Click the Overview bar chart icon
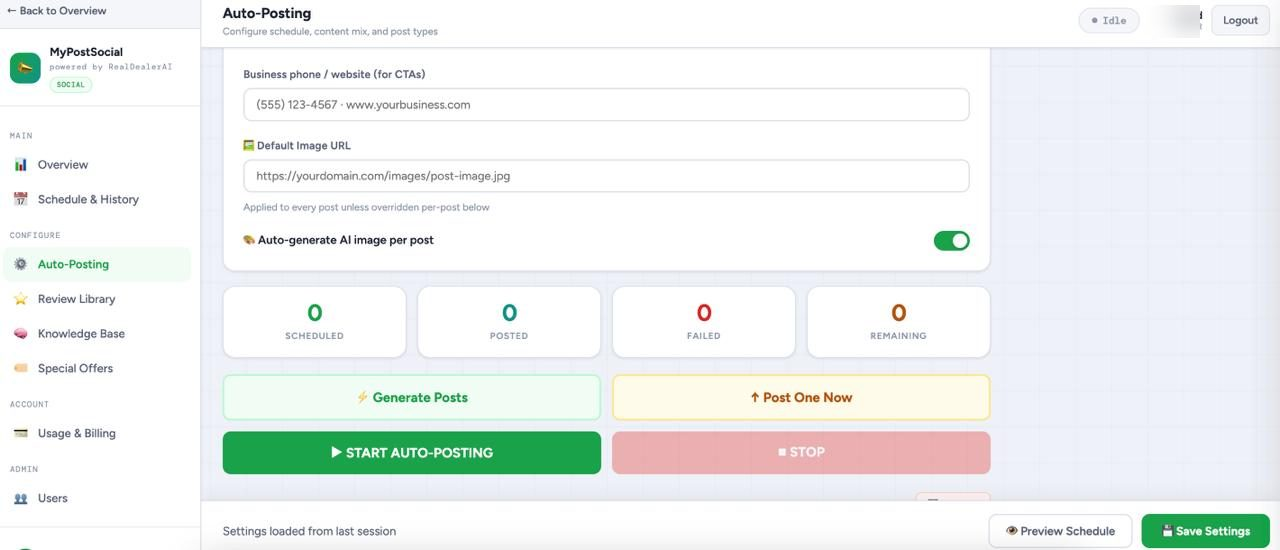Image resolution: width=1280 pixels, height=550 pixels. pos(20,165)
